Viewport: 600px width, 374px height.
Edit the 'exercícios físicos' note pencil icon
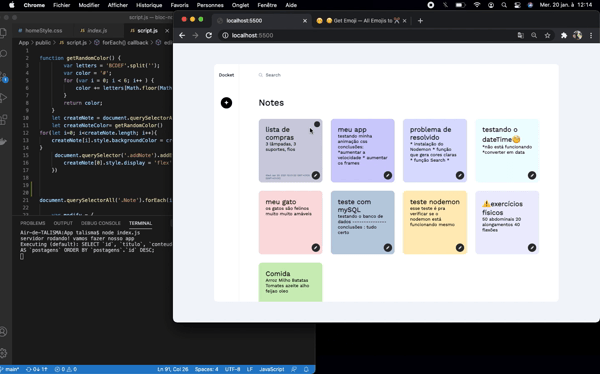coord(532,248)
